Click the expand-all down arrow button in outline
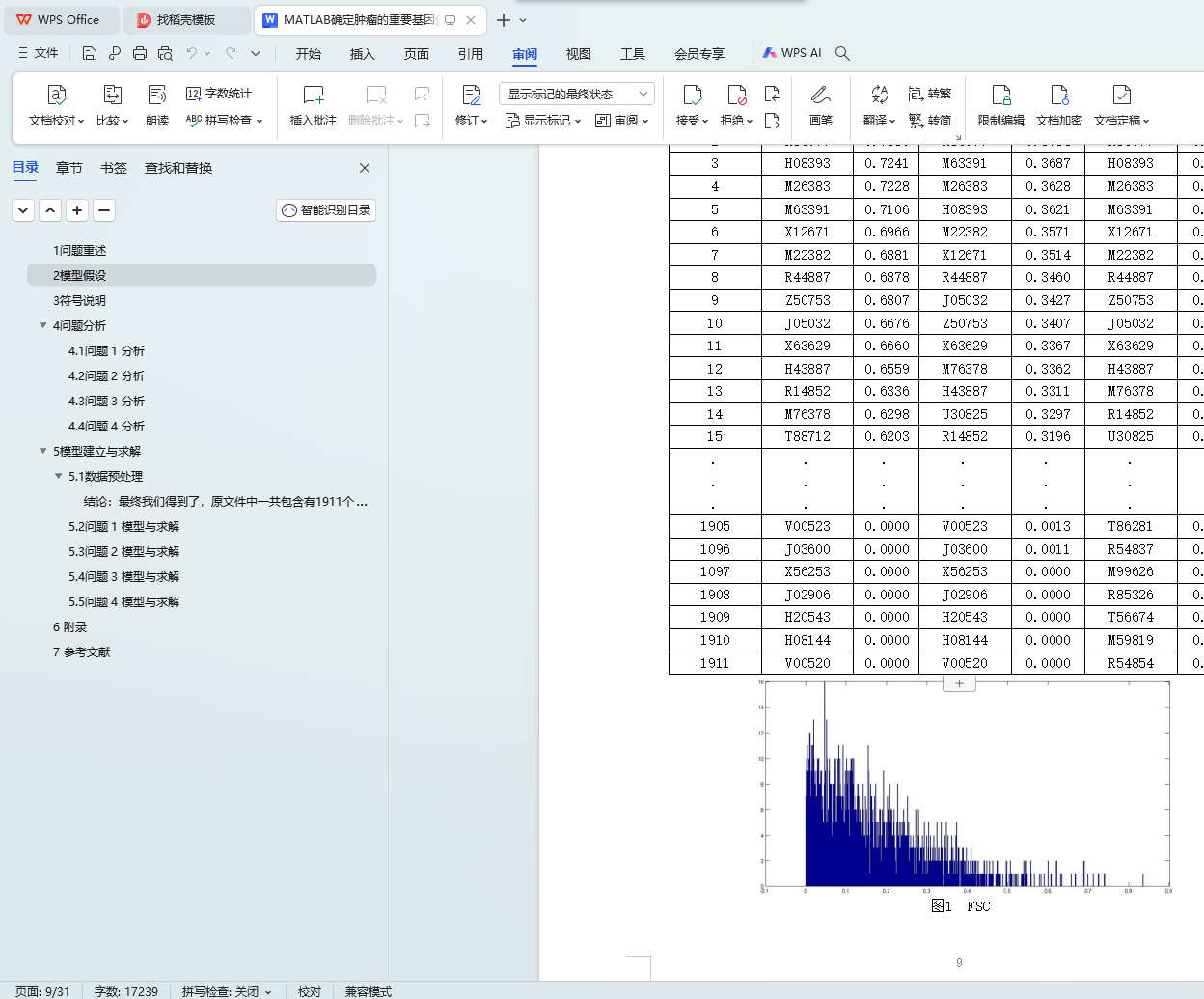This screenshot has width=1204, height=999. point(23,210)
